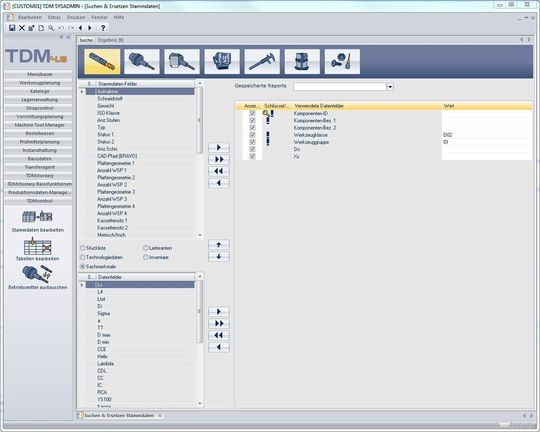The image size is (540, 432).
Task: Click the Instandhaltung sidebar button
Action: 39,150
